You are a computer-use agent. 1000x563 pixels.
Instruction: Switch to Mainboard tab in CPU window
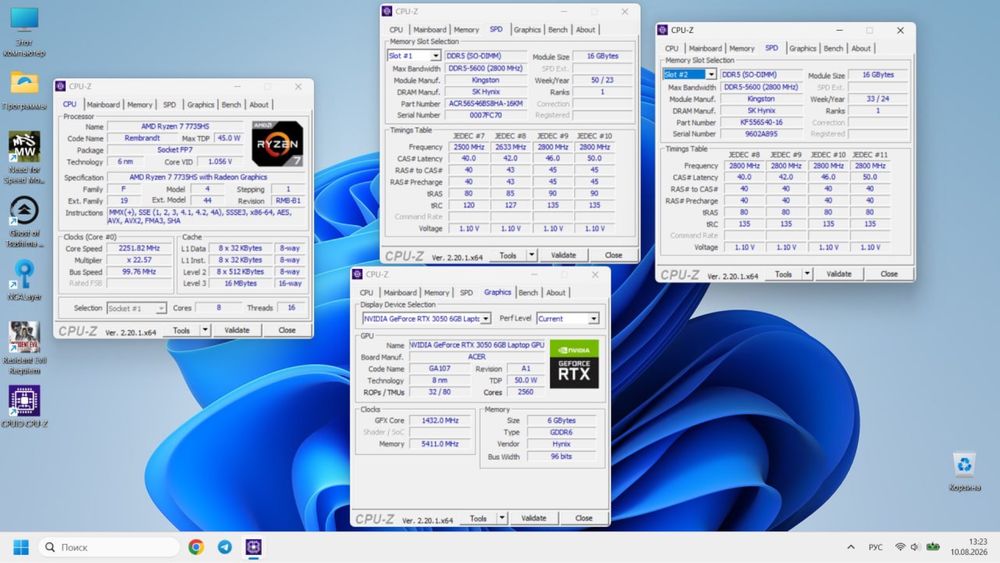pyautogui.click(x=103, y=105)
